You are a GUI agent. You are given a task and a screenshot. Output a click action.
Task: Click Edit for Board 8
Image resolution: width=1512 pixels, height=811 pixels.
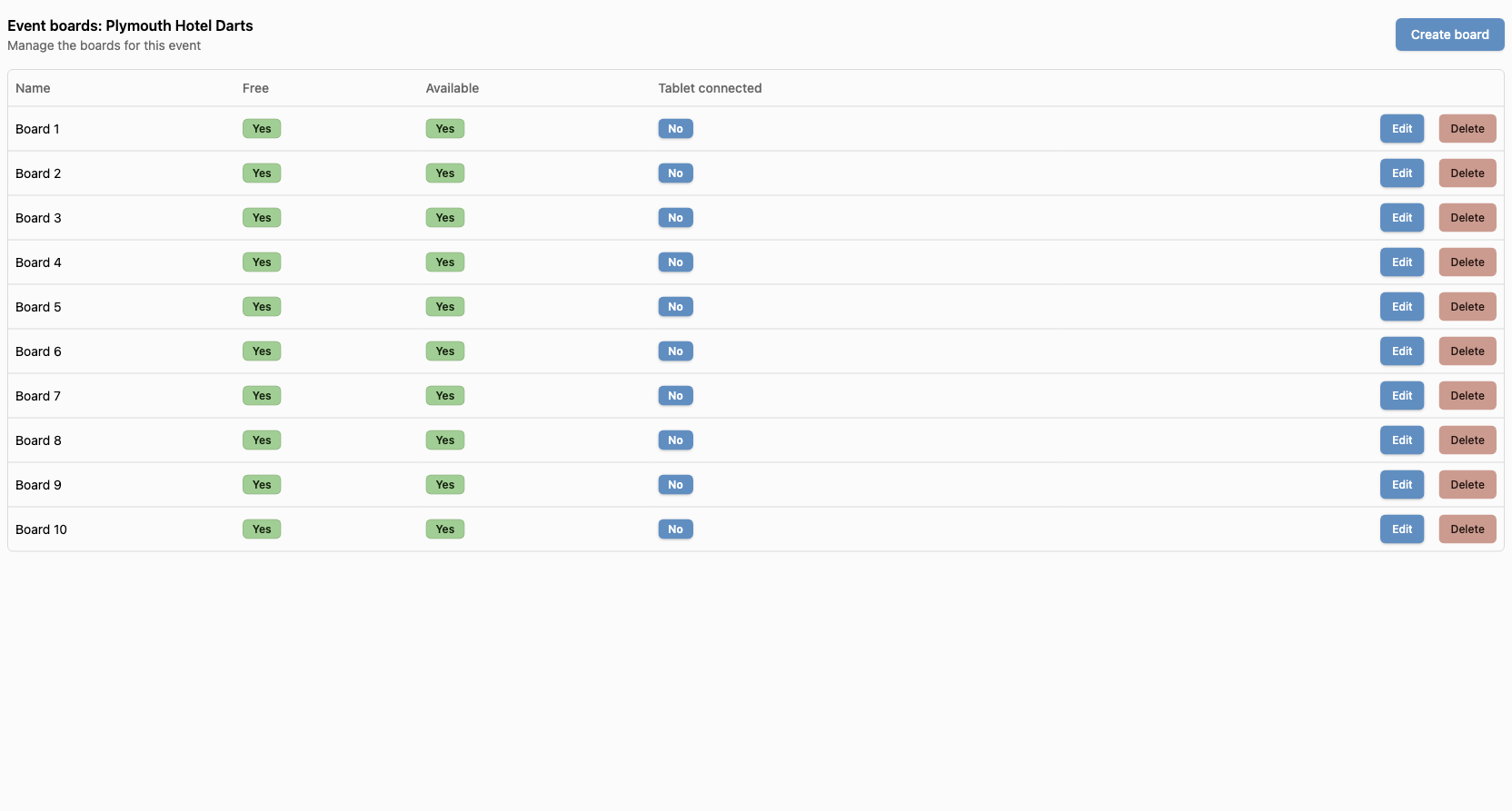click(1401, 440)
